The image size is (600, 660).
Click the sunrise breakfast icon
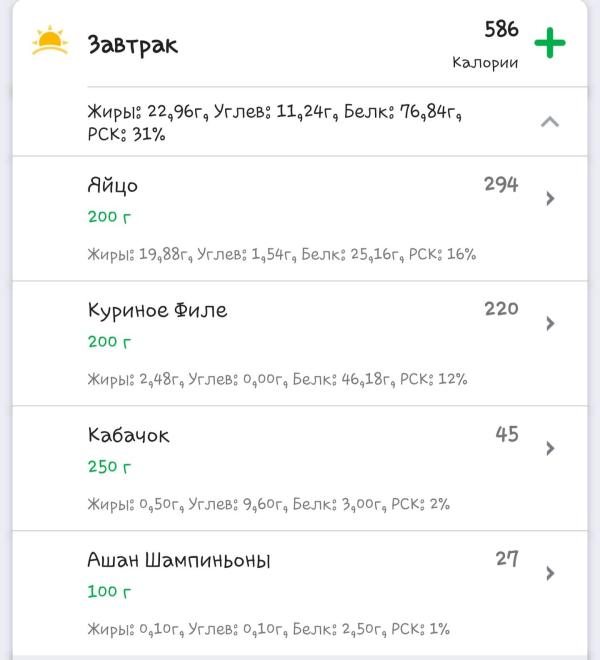coord(49,42)
